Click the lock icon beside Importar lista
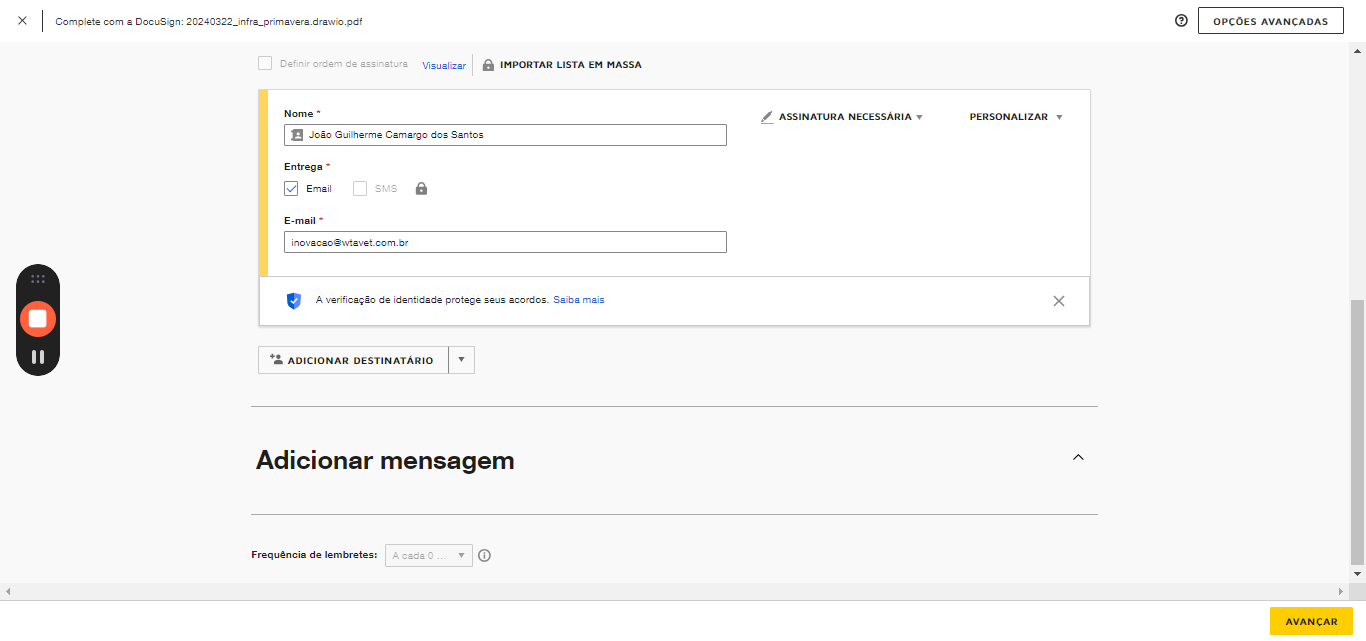1366x641 pixels. (x=488, y=65)
